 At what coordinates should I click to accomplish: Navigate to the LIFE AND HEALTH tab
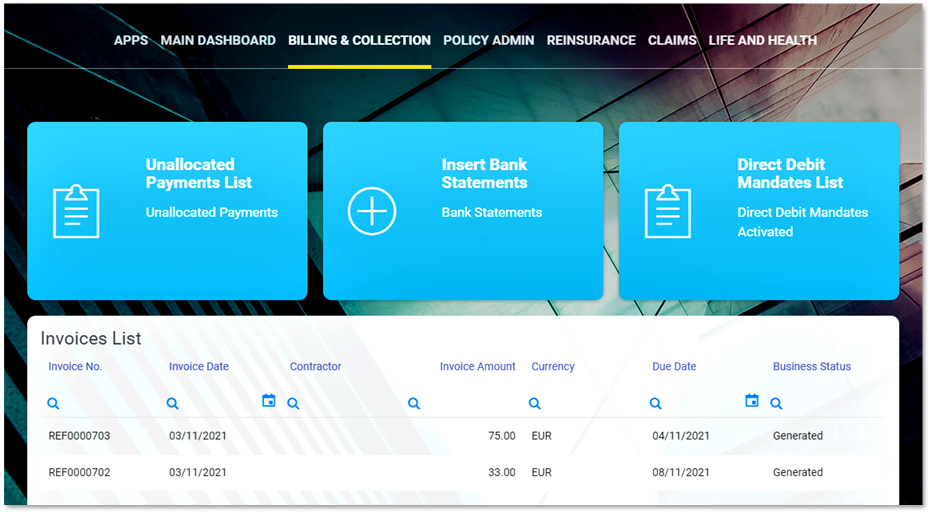click(763, 41)
